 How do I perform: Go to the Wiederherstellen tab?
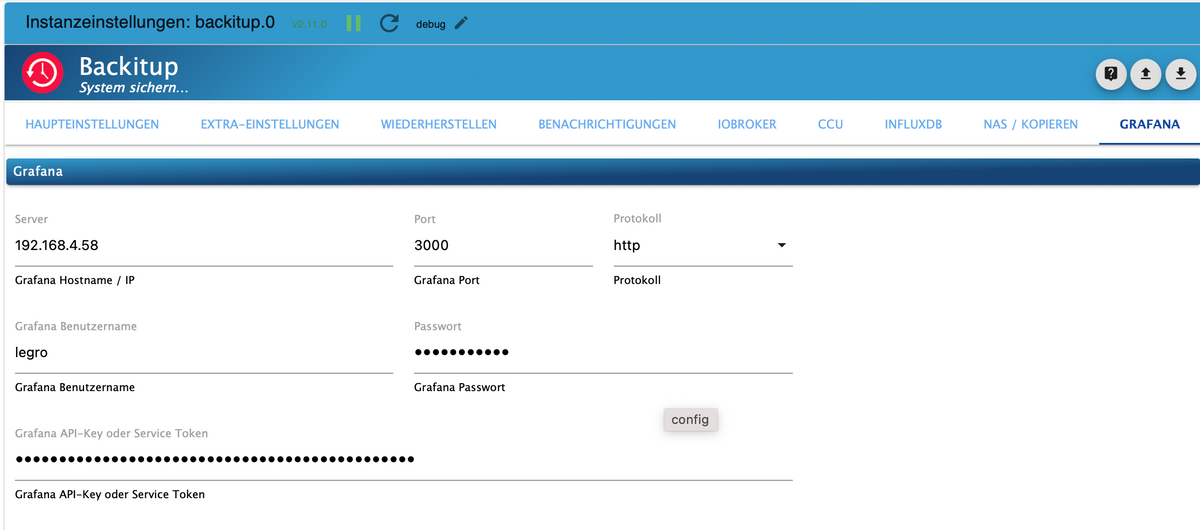[439, 125]
